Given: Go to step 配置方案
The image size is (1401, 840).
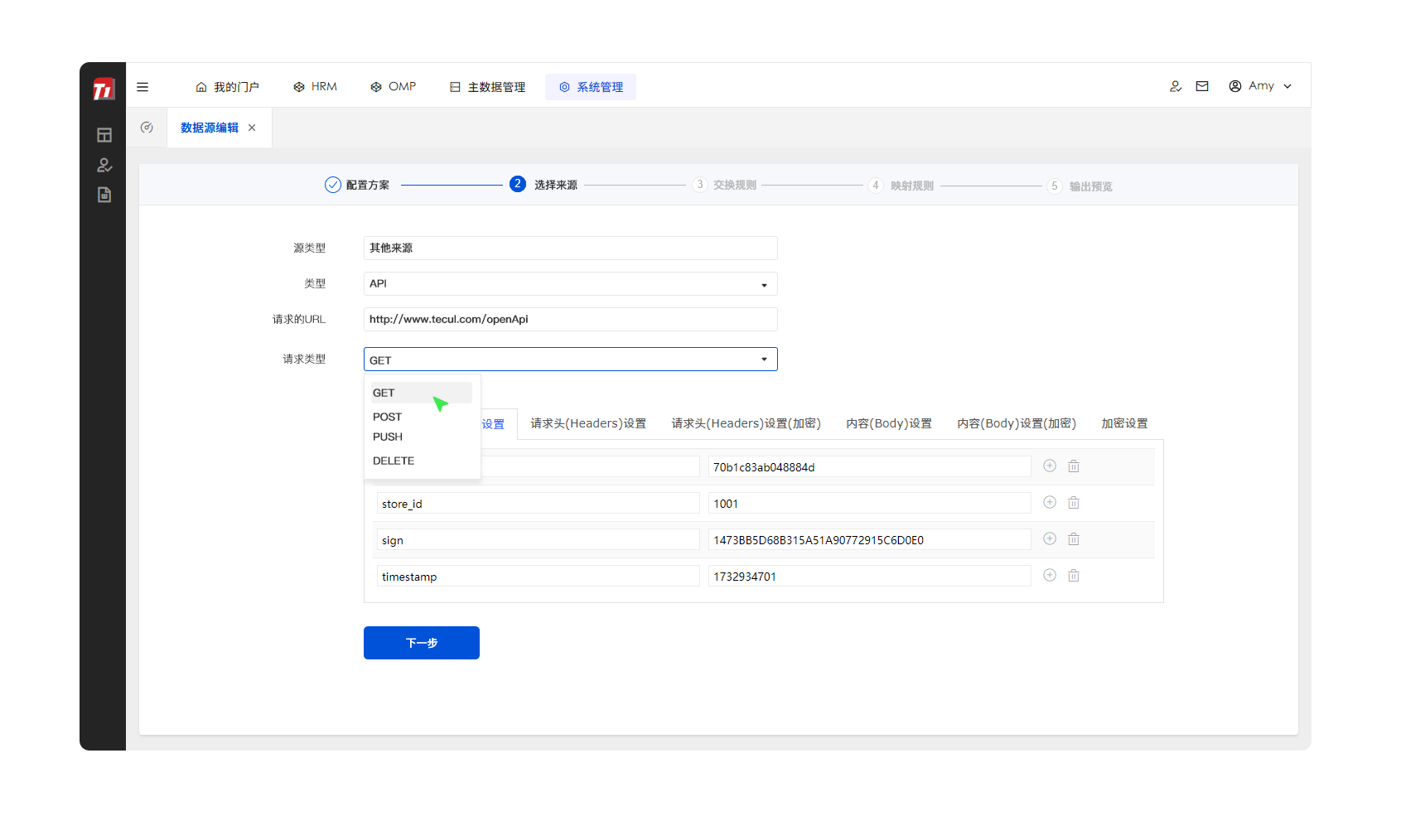Looking at the screenshot, I should [357, 185].
